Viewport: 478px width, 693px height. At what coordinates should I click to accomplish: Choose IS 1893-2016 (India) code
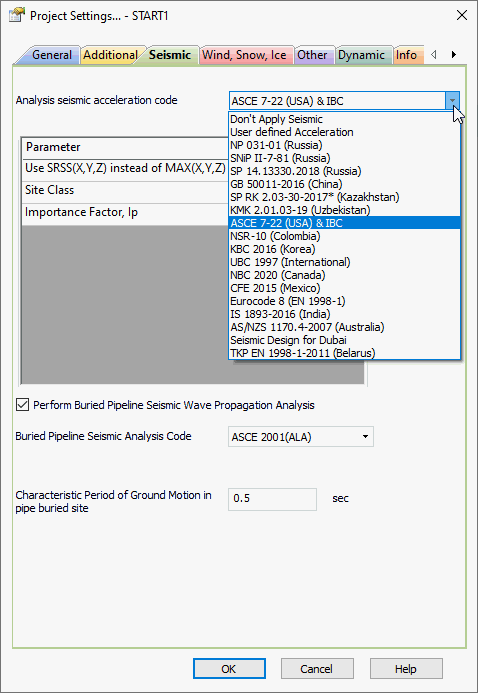345,314
